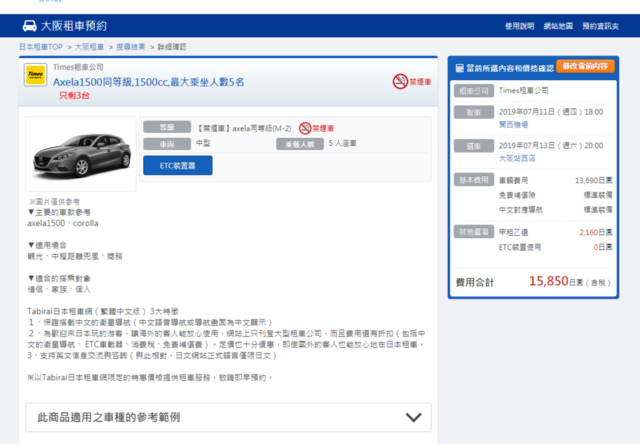Click the 等級 label tag
Screen dimensions: 640x444
coord(167,127)
